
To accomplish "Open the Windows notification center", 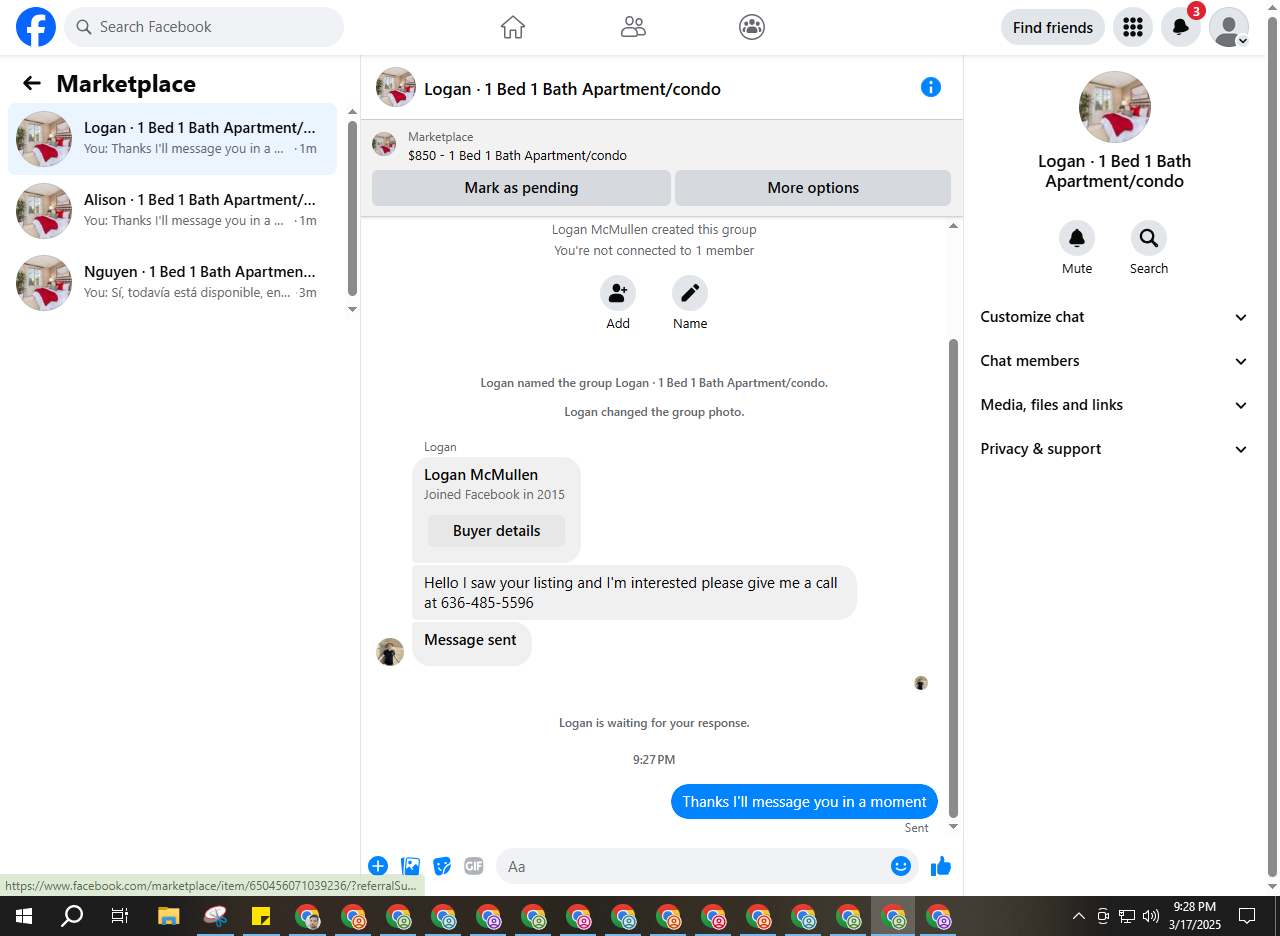I will (x=1247, y=916).
